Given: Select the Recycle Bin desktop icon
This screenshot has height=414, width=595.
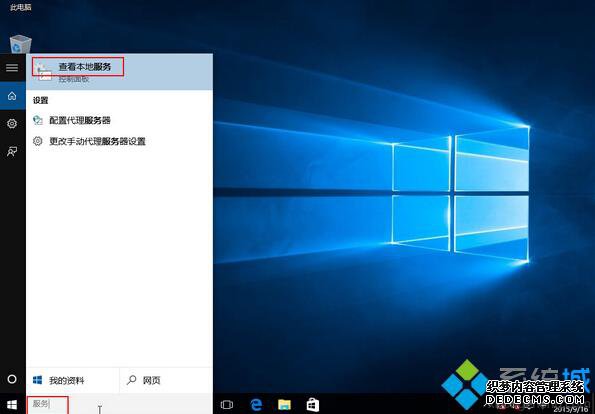Looking at the screenshot, I should pyautogui.click(x=20, y=44).
